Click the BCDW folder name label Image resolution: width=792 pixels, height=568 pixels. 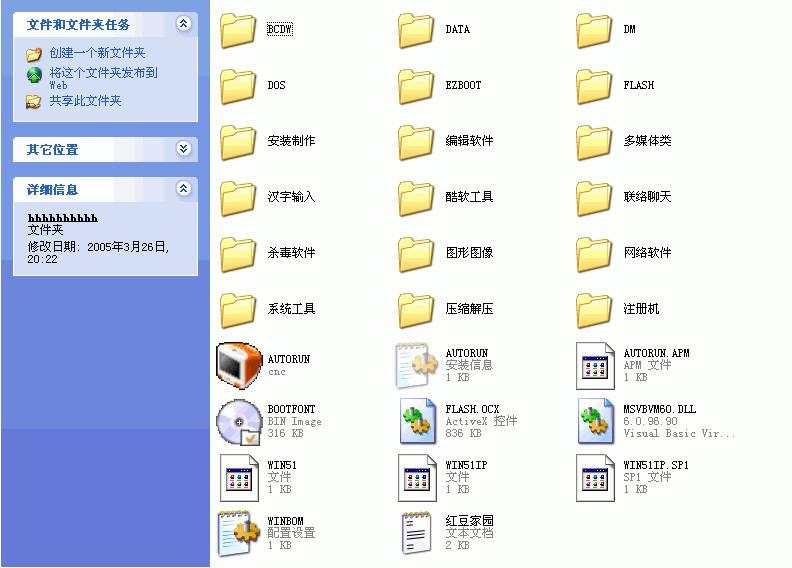[280, 29]
